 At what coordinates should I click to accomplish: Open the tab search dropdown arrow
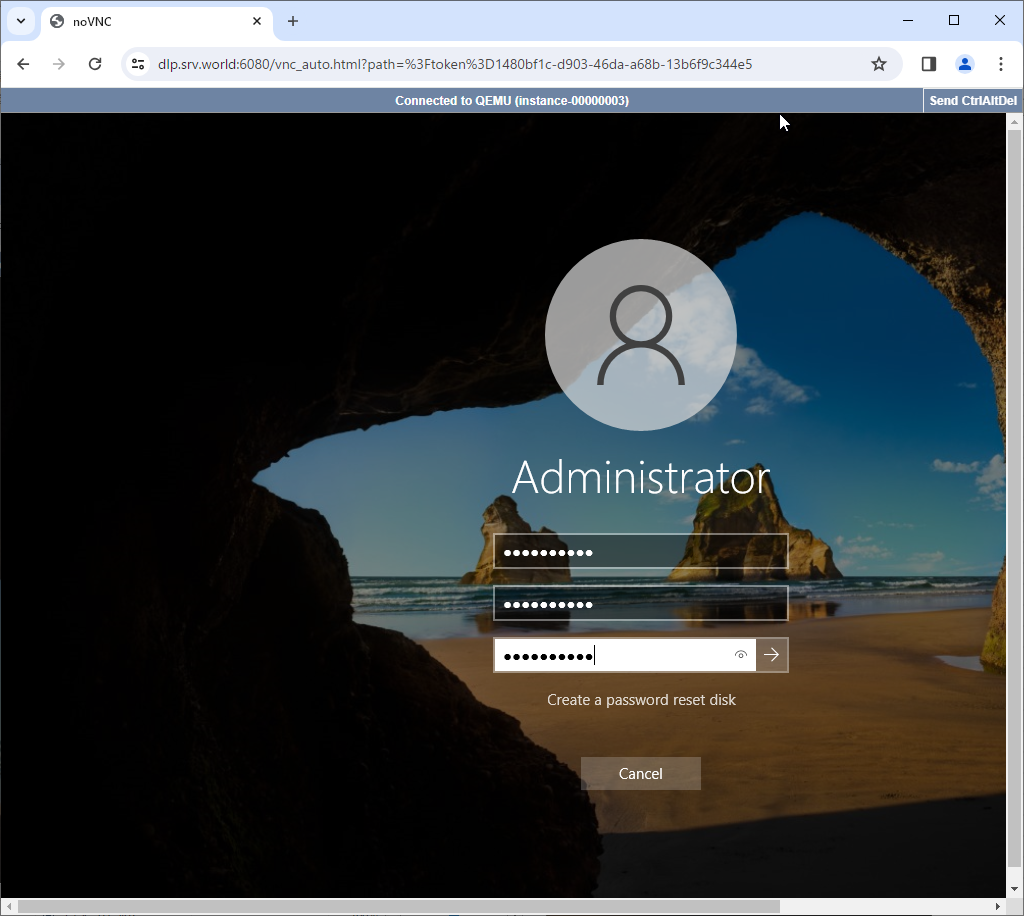21,21
